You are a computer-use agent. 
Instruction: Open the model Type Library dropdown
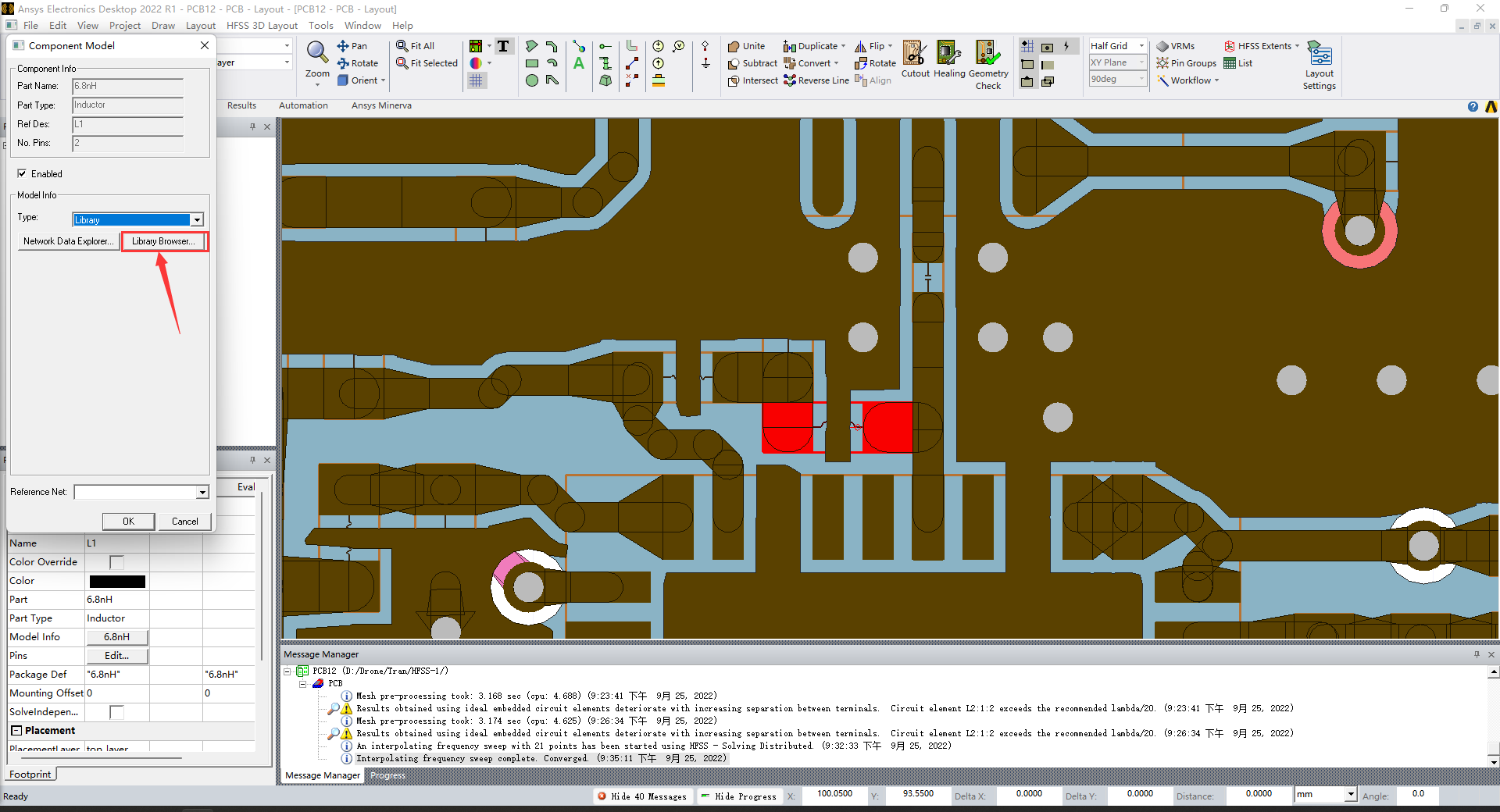coord(197,220)
